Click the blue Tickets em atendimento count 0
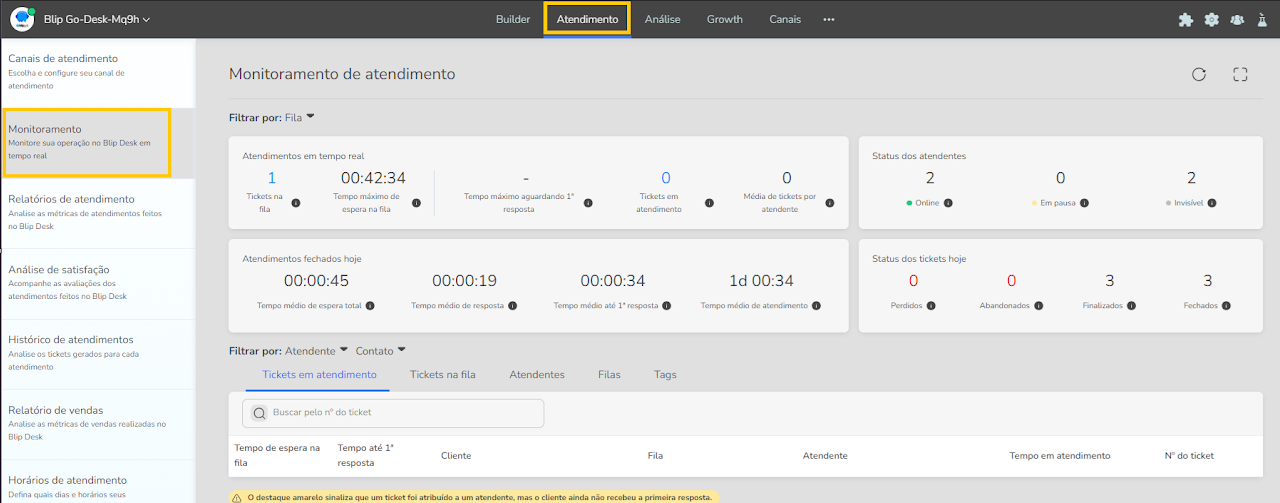This screenshot has width=1280, height=503. point(666,178)
